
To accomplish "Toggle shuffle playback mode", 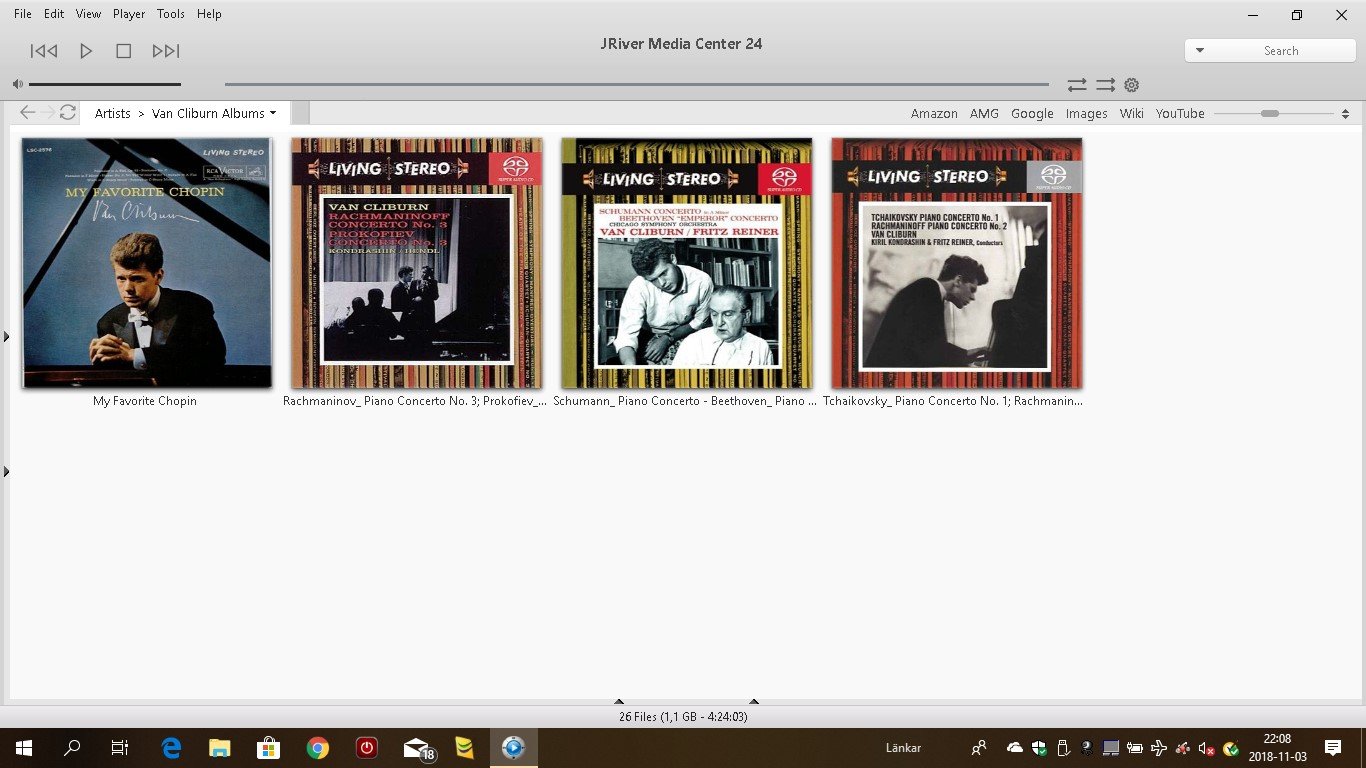I will click(x=1105, y=85).
